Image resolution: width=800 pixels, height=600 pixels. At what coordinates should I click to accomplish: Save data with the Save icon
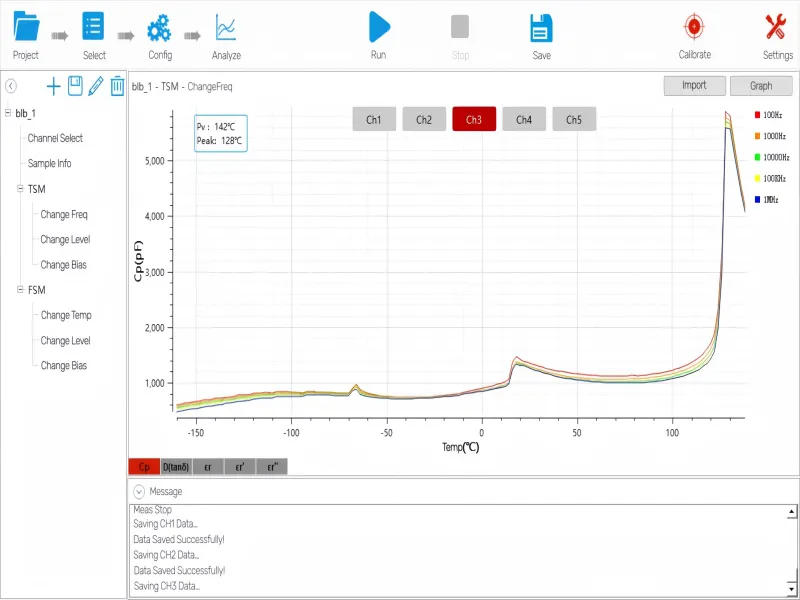(541, 27)
